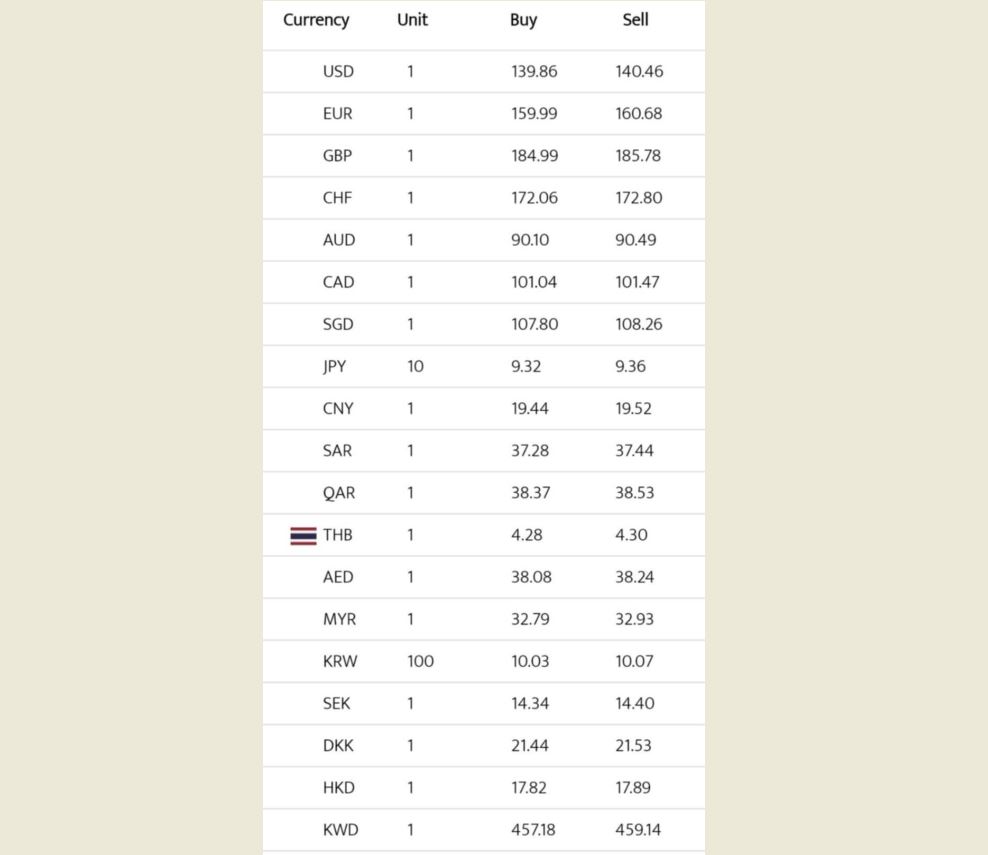Click the AUD sell rate 90.49
Viewport: 988px width, 855px height.
point(635,240)
